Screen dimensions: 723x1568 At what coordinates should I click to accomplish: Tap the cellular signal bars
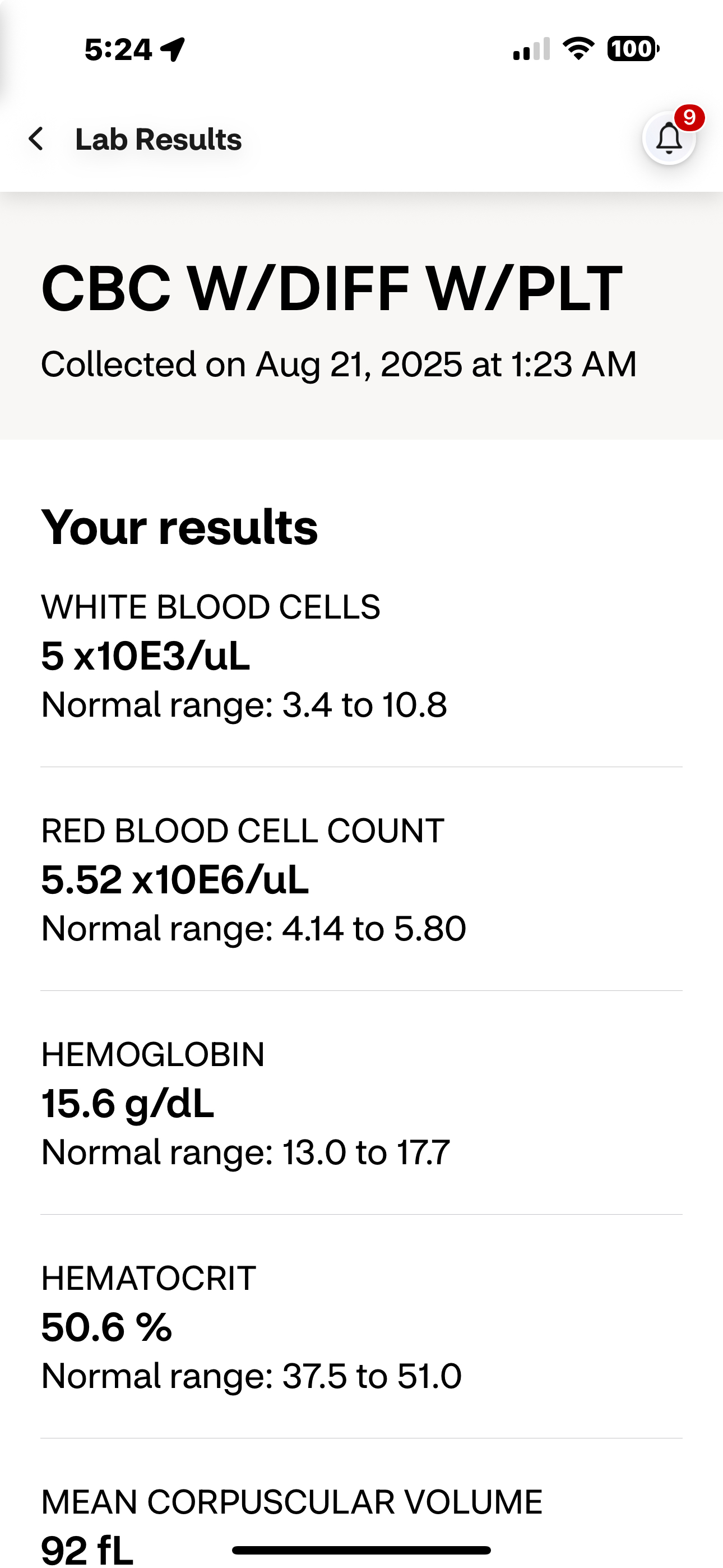click(x=531, y=49)
